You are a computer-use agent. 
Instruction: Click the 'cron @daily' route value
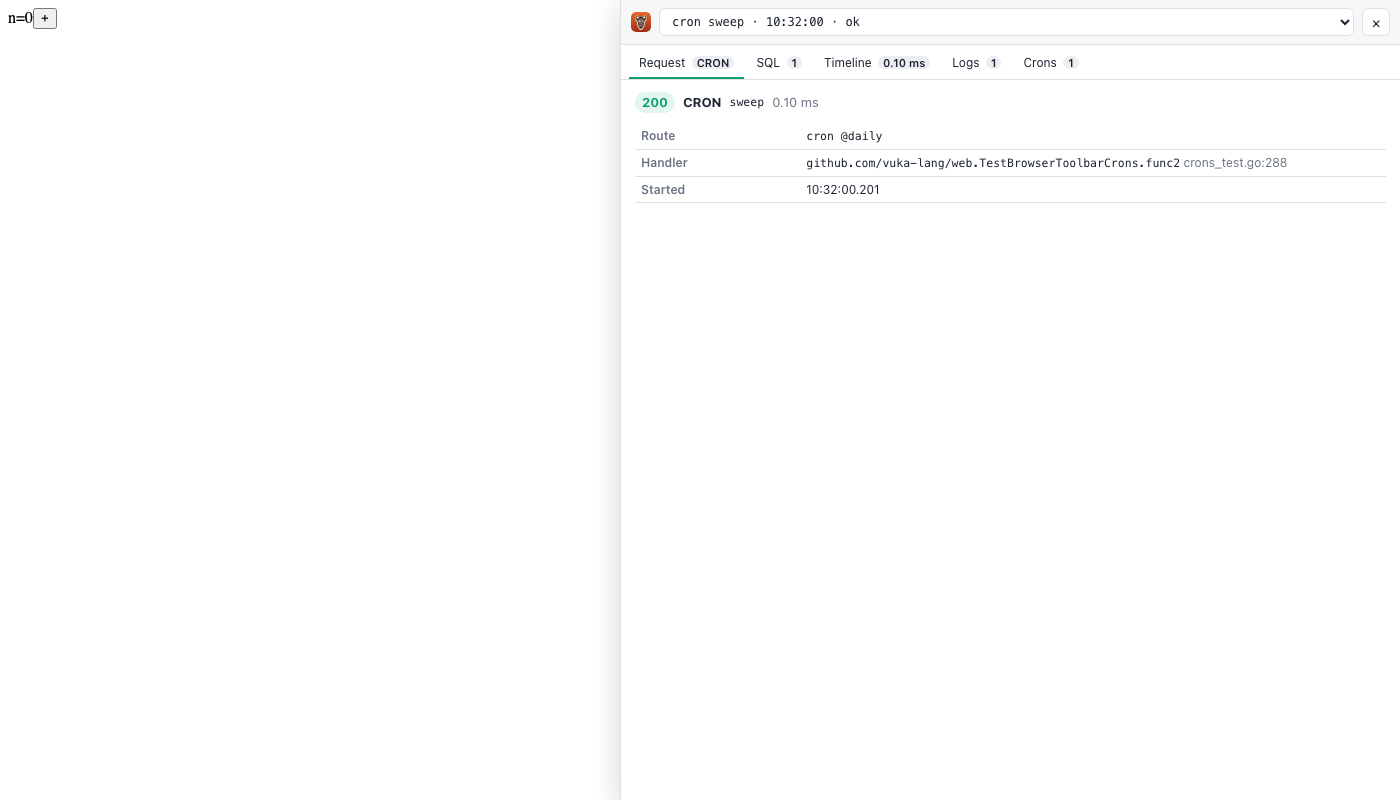click(844, 136)
